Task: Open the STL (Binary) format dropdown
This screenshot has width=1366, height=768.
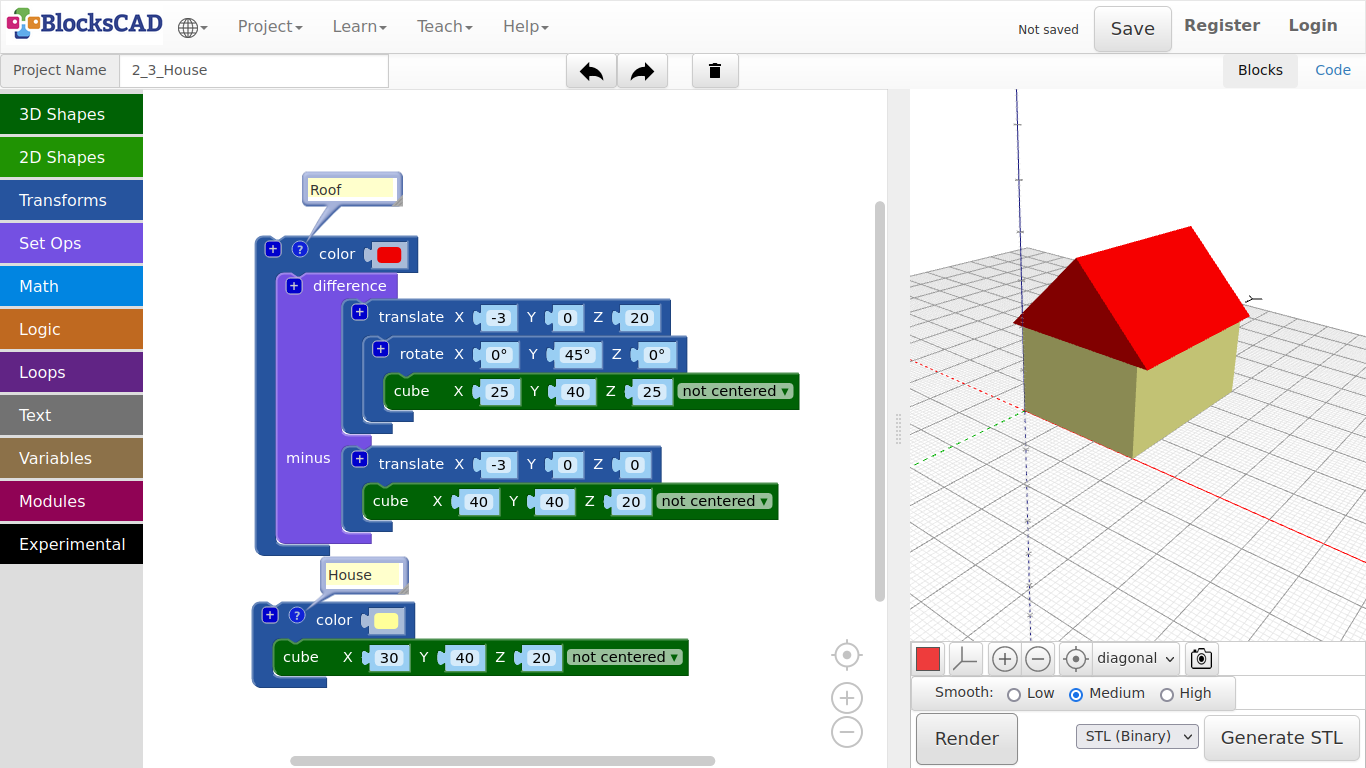Action: [1137, 737]
